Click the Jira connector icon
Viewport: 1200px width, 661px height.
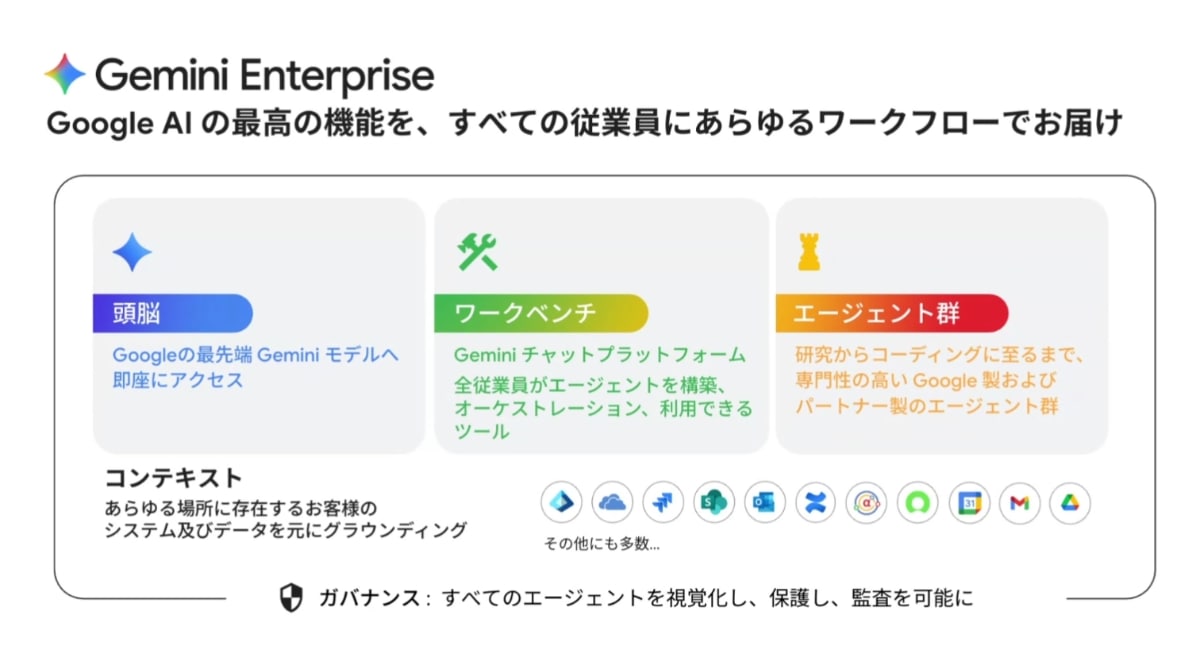click(663, 503)
